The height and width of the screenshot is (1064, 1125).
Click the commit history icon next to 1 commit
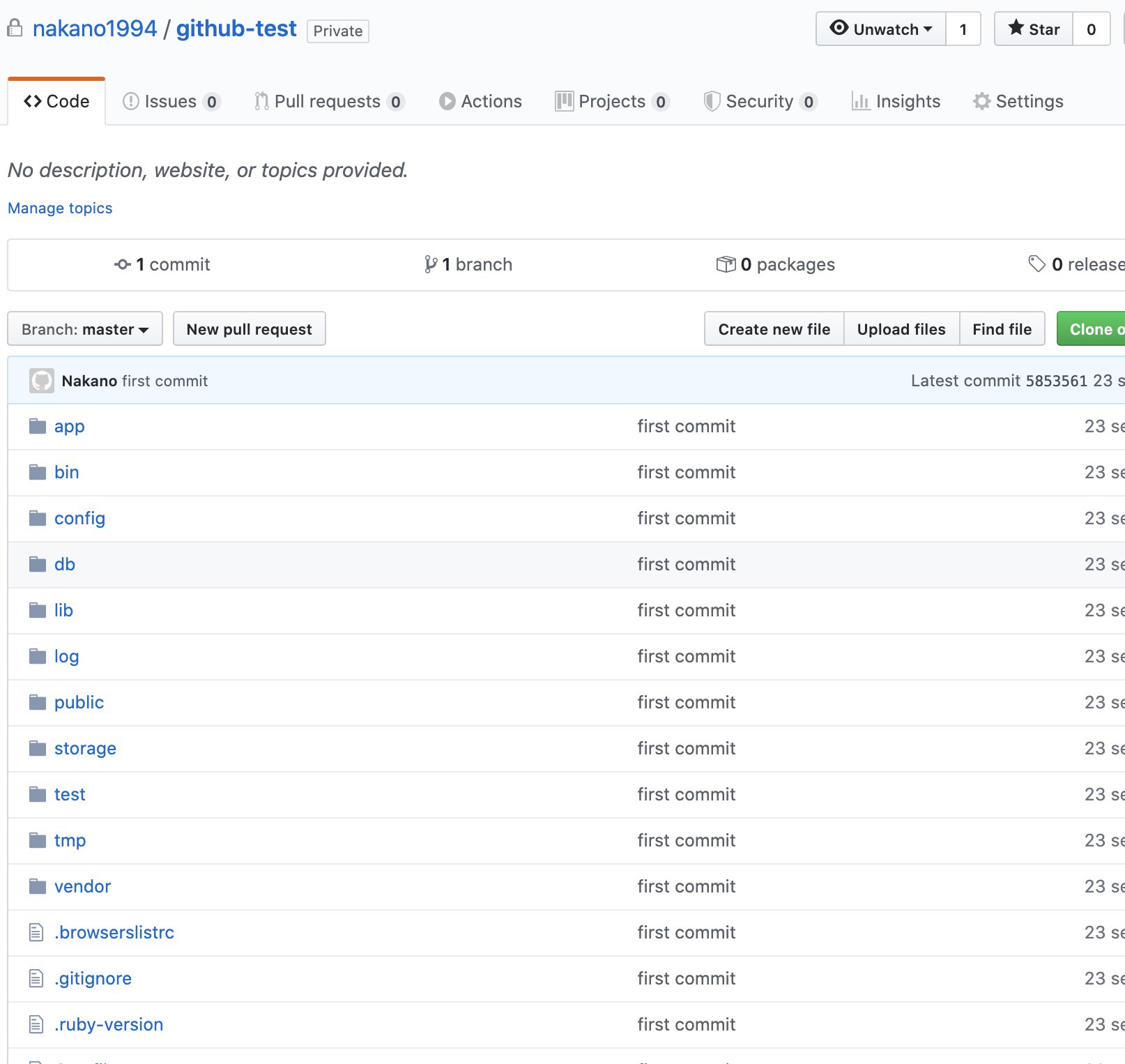pyautogui.click(x=123, y=264)
